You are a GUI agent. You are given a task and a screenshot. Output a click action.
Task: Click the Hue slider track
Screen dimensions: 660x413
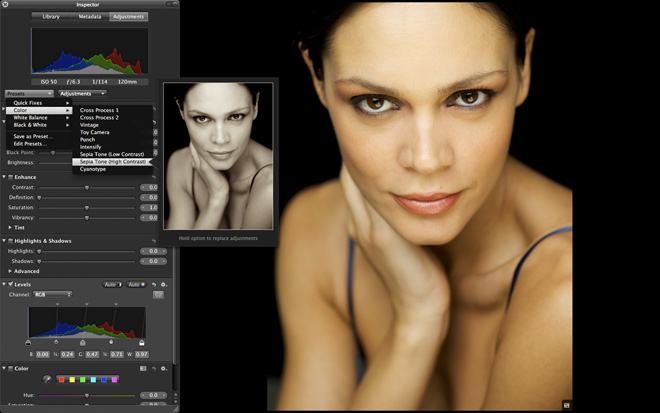tap(87, 395)
